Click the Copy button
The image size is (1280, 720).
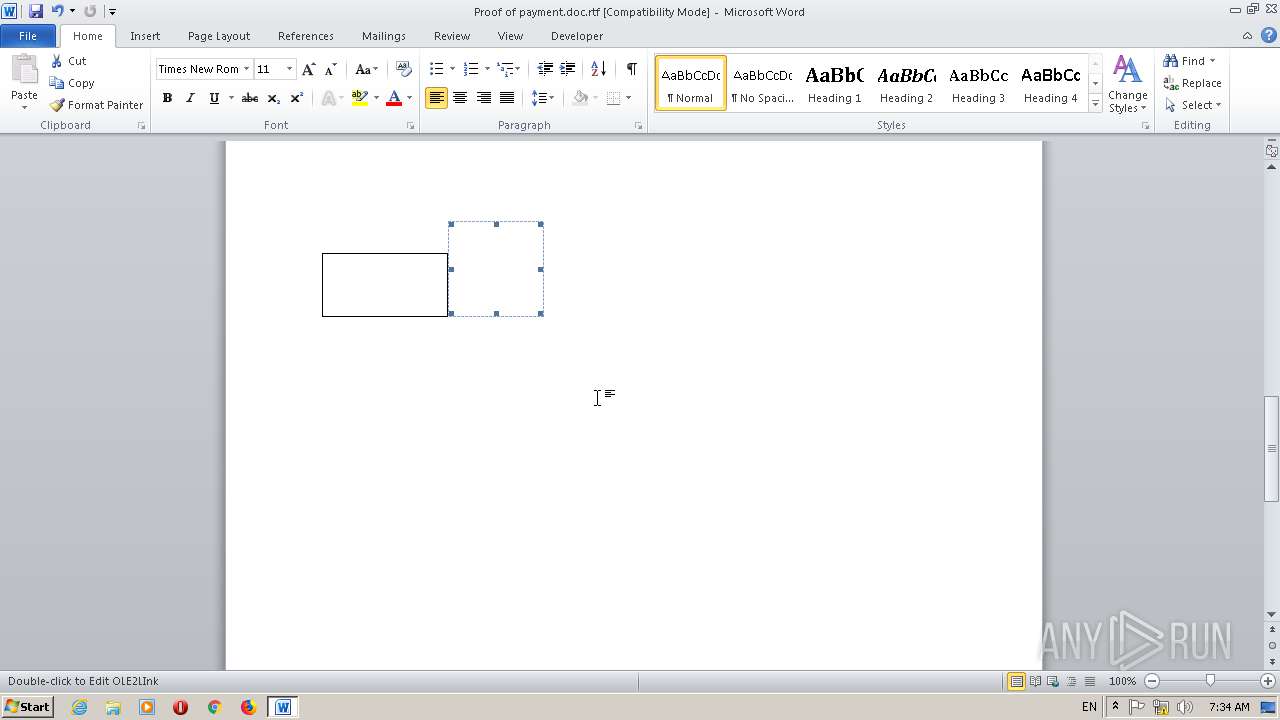tap(72, 83)
